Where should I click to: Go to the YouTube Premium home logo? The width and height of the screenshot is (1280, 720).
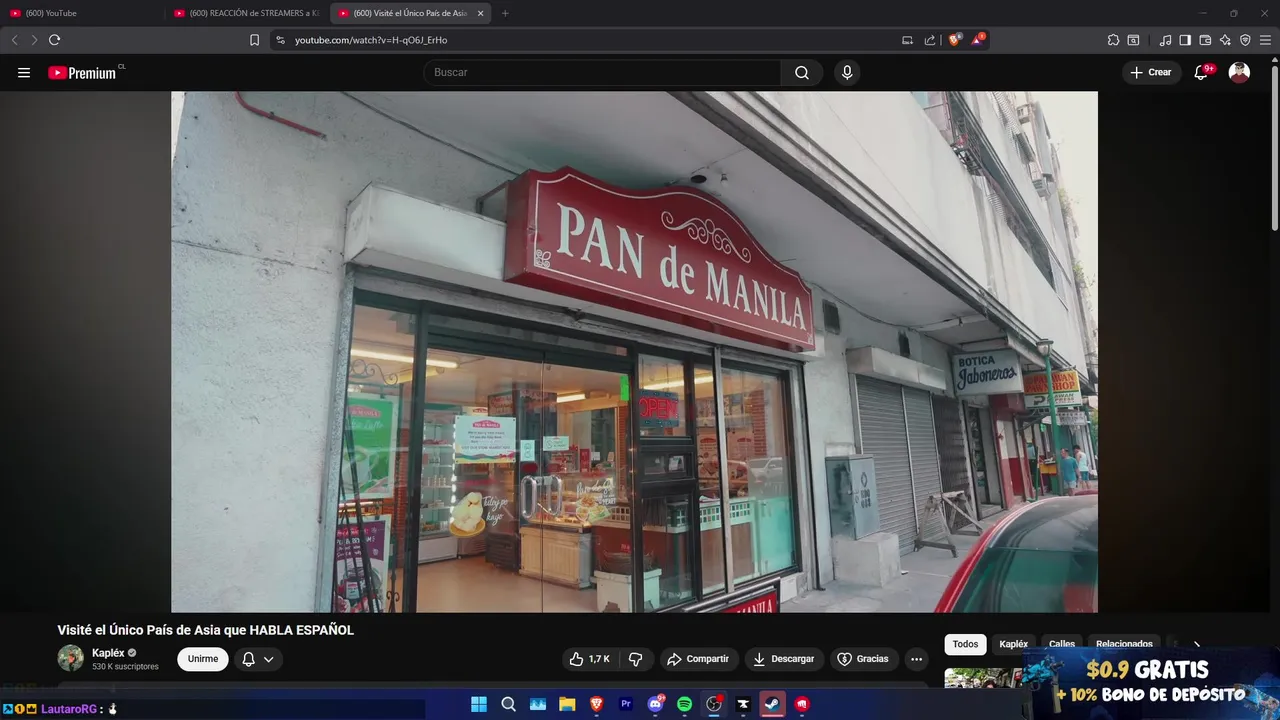pos(82,72)
